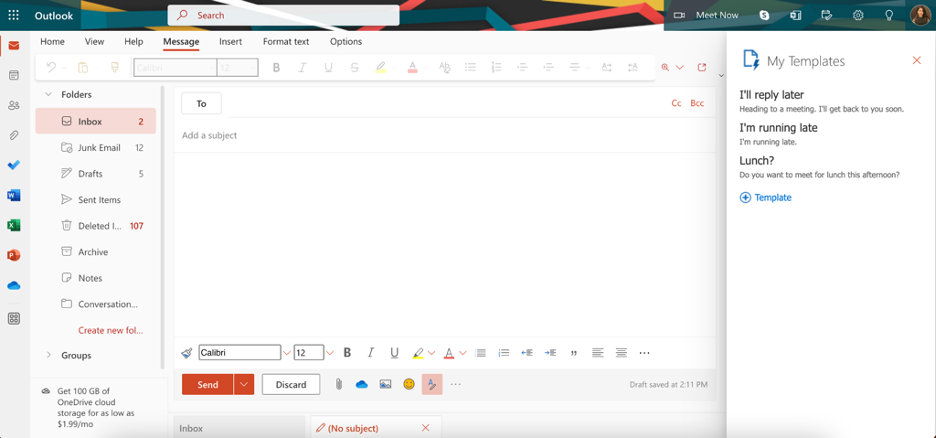This screenshot has width=936, height=438.
Task: Open the My Templates add-in icon
Action: 432,384
